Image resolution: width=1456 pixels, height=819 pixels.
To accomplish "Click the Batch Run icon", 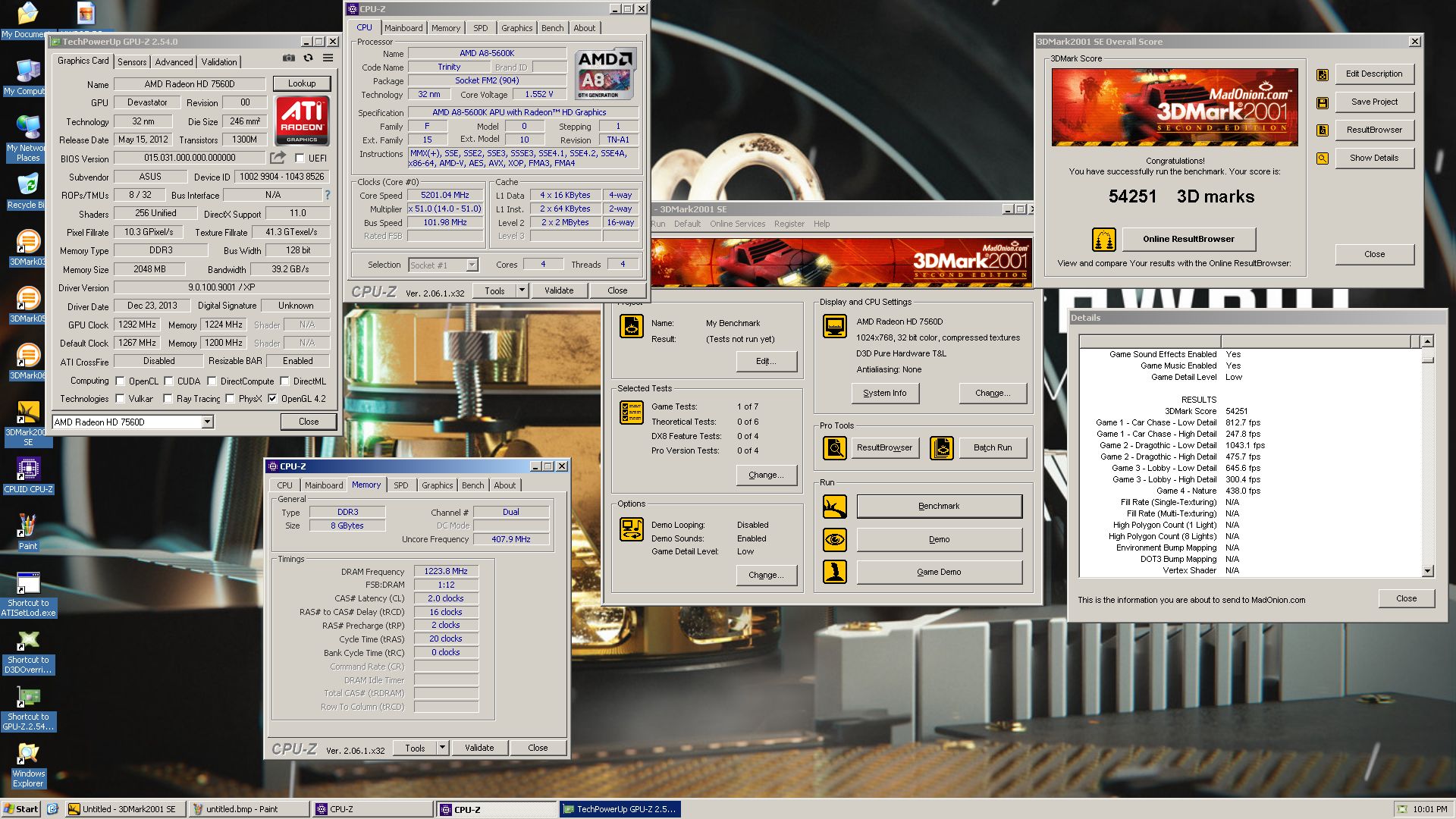I will [x=942, y=448].
